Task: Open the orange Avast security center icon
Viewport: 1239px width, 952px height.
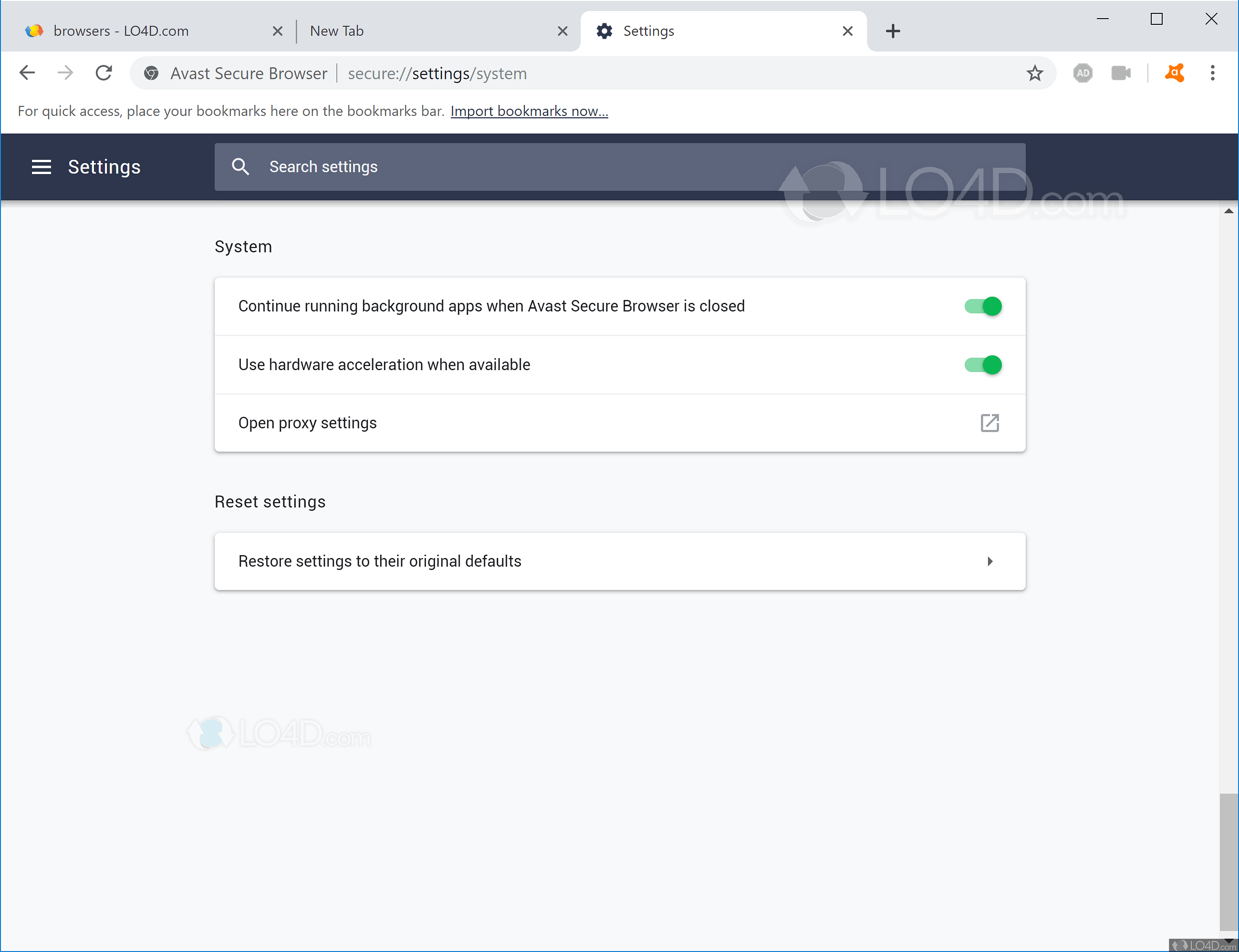Action: pos(1175,73)
